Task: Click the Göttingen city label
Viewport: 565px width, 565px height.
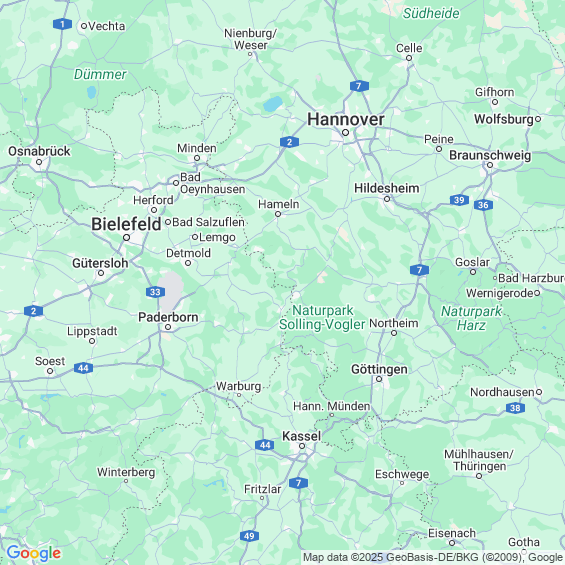Action: (379, 369)
